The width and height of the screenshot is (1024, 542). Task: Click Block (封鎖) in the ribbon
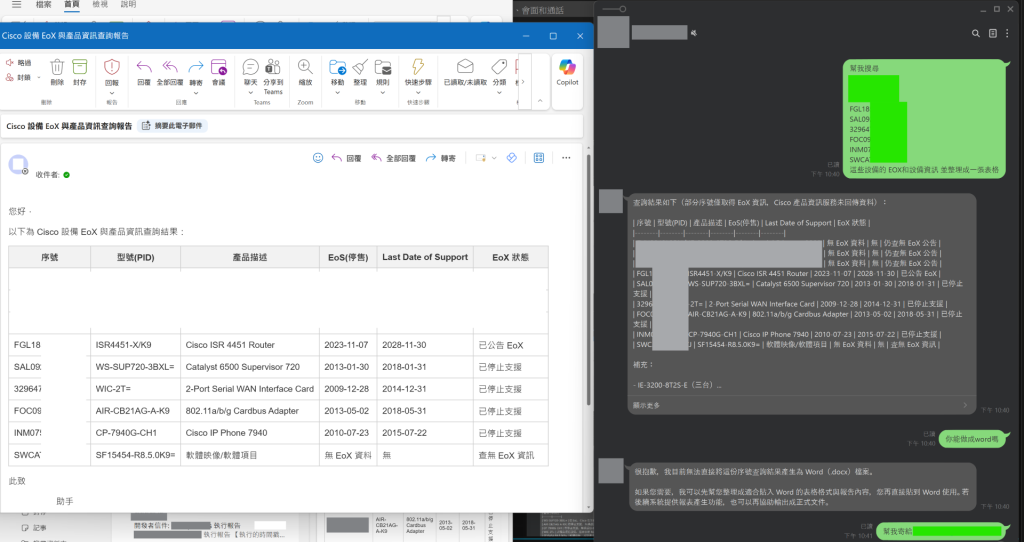[19, 77]
